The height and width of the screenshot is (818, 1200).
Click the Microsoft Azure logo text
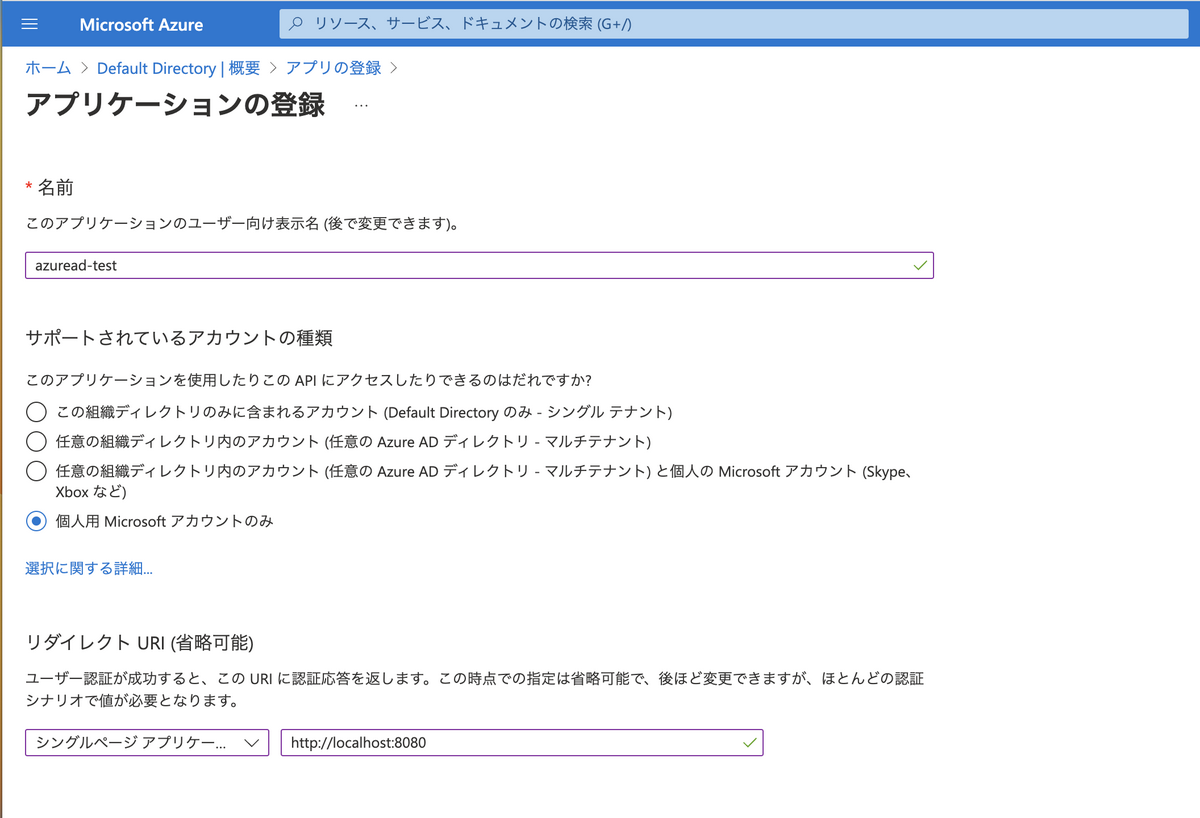141,24
